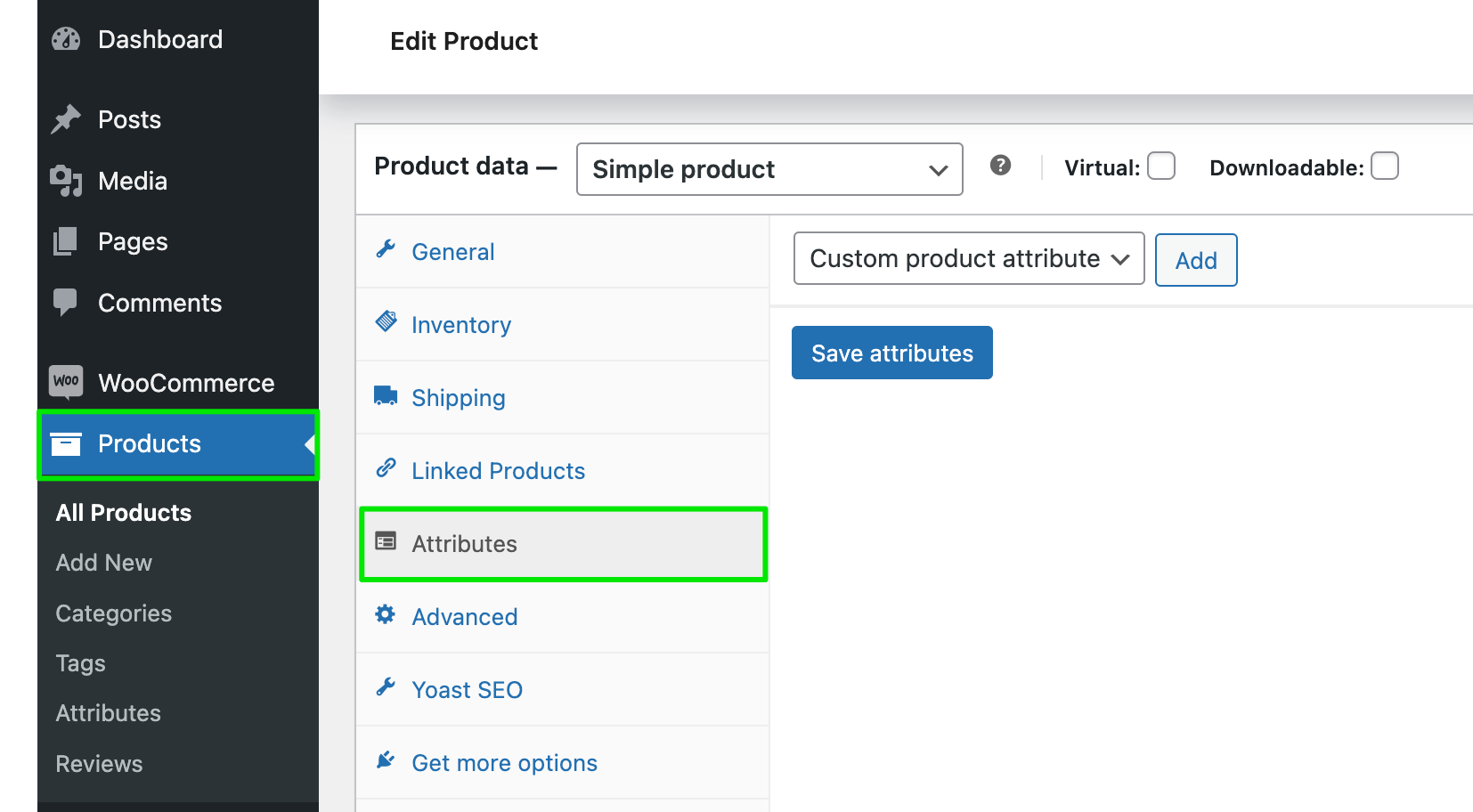Click the Shipping truck icon

386,395
